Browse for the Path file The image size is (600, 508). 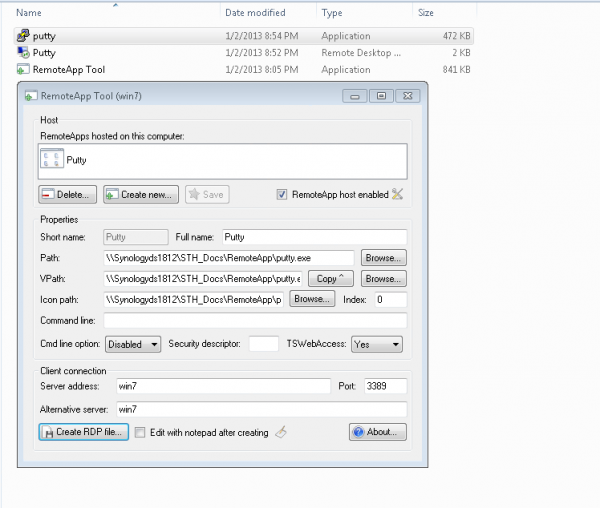[x=383, y=258]
